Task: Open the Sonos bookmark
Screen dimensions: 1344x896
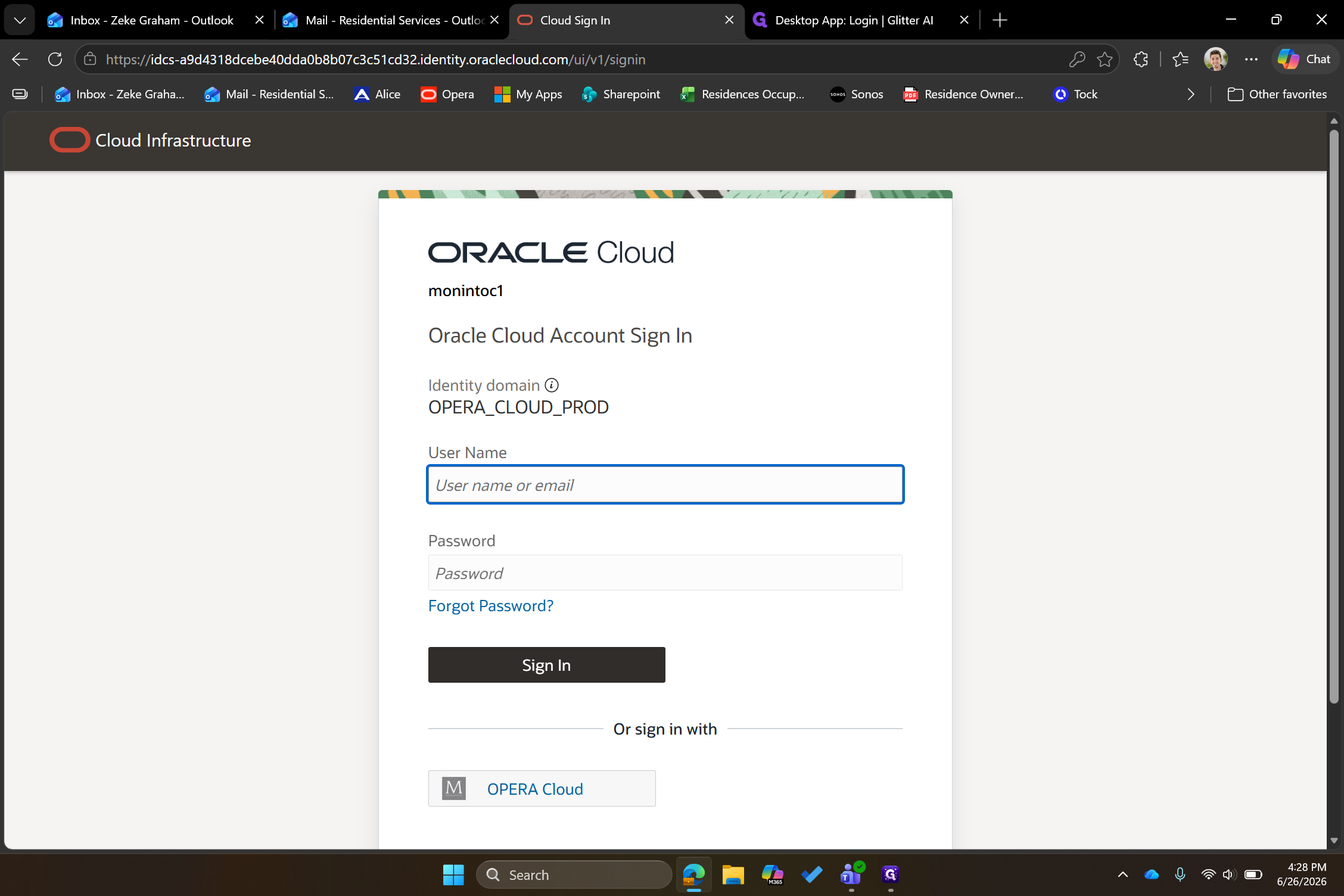Action: pos(856,94)
